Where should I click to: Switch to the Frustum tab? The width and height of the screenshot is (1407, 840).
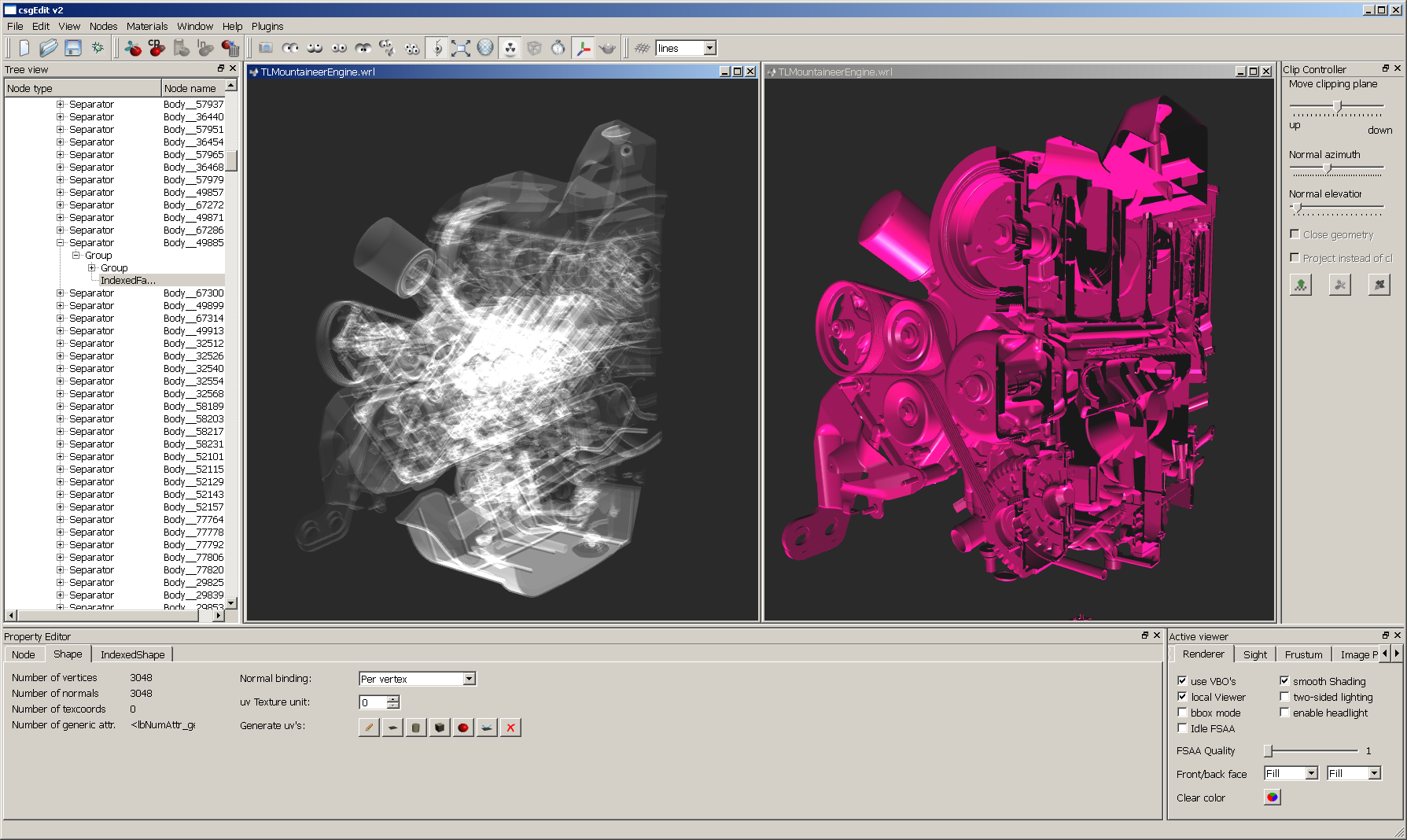tap(1303, 654)
